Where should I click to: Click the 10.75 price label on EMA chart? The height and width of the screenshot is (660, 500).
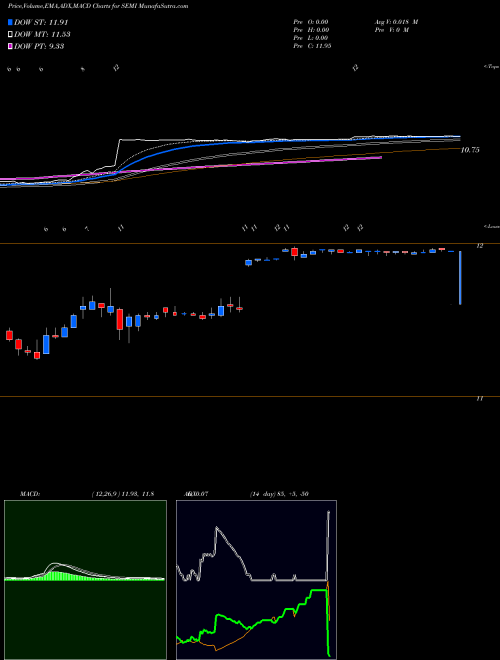(x=470, y=150)
